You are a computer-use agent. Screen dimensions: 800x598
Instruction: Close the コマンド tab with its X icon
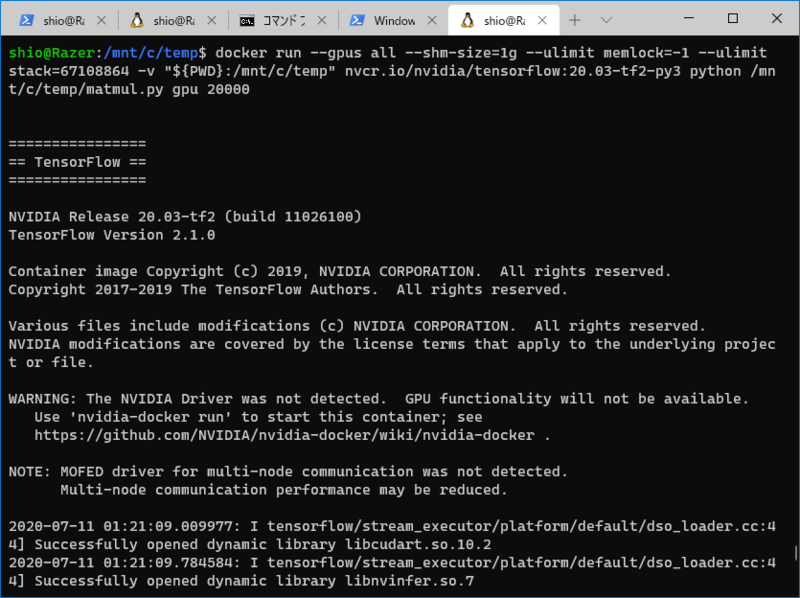[320, 18]
